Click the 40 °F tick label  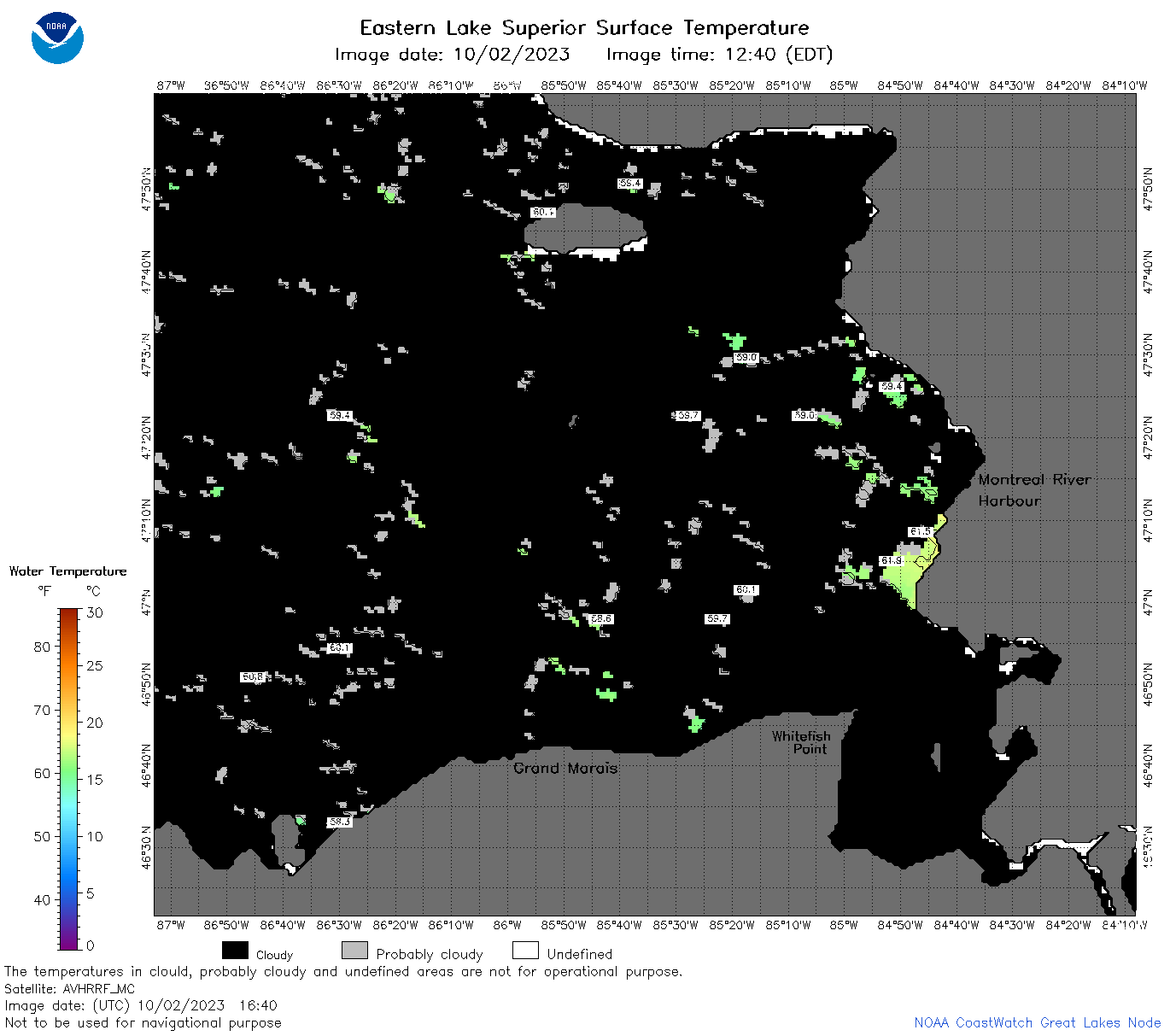click(x=42, y=899)
